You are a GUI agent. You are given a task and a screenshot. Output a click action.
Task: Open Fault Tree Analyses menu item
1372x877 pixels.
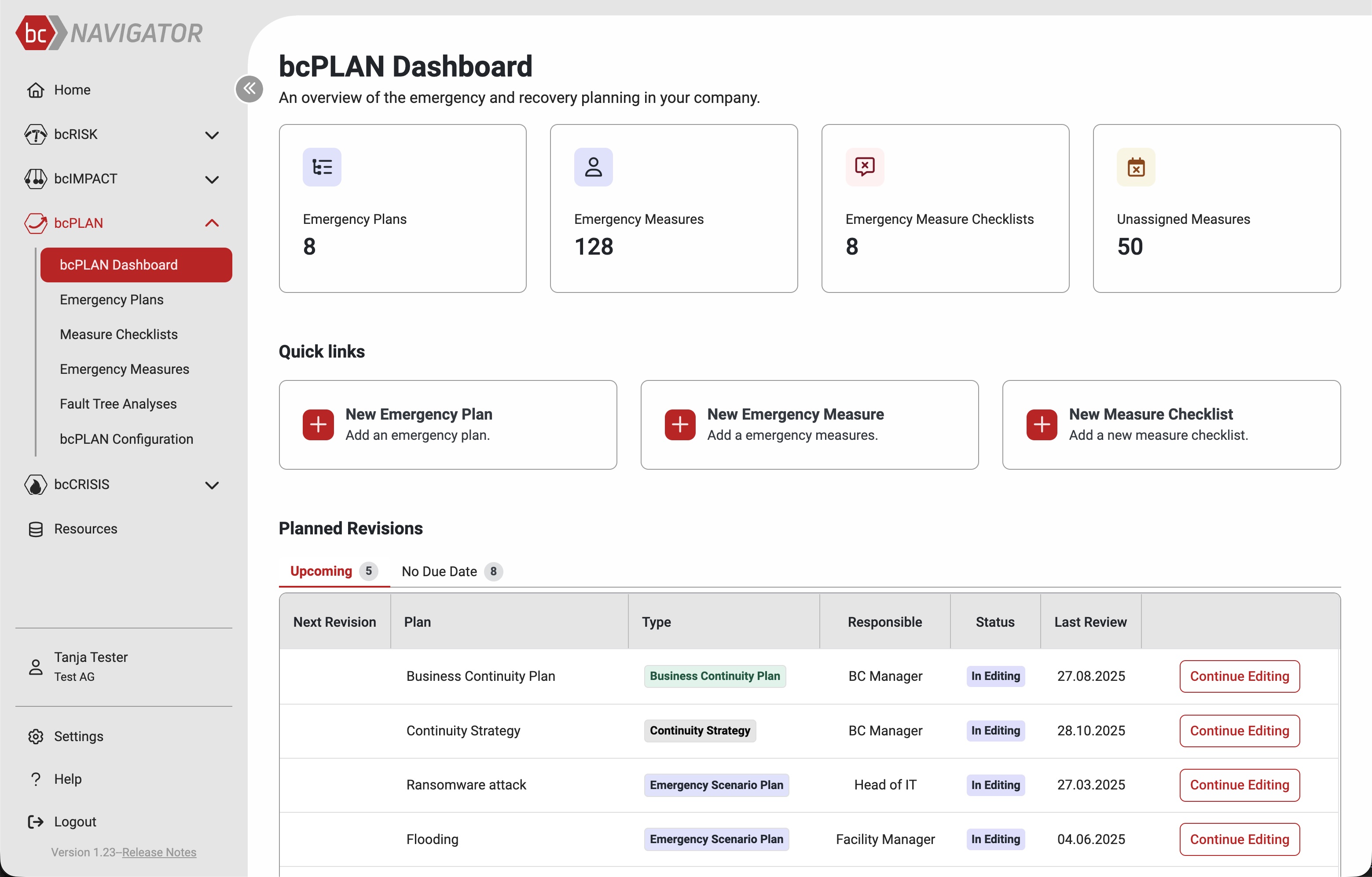click(x=118, y=404)
